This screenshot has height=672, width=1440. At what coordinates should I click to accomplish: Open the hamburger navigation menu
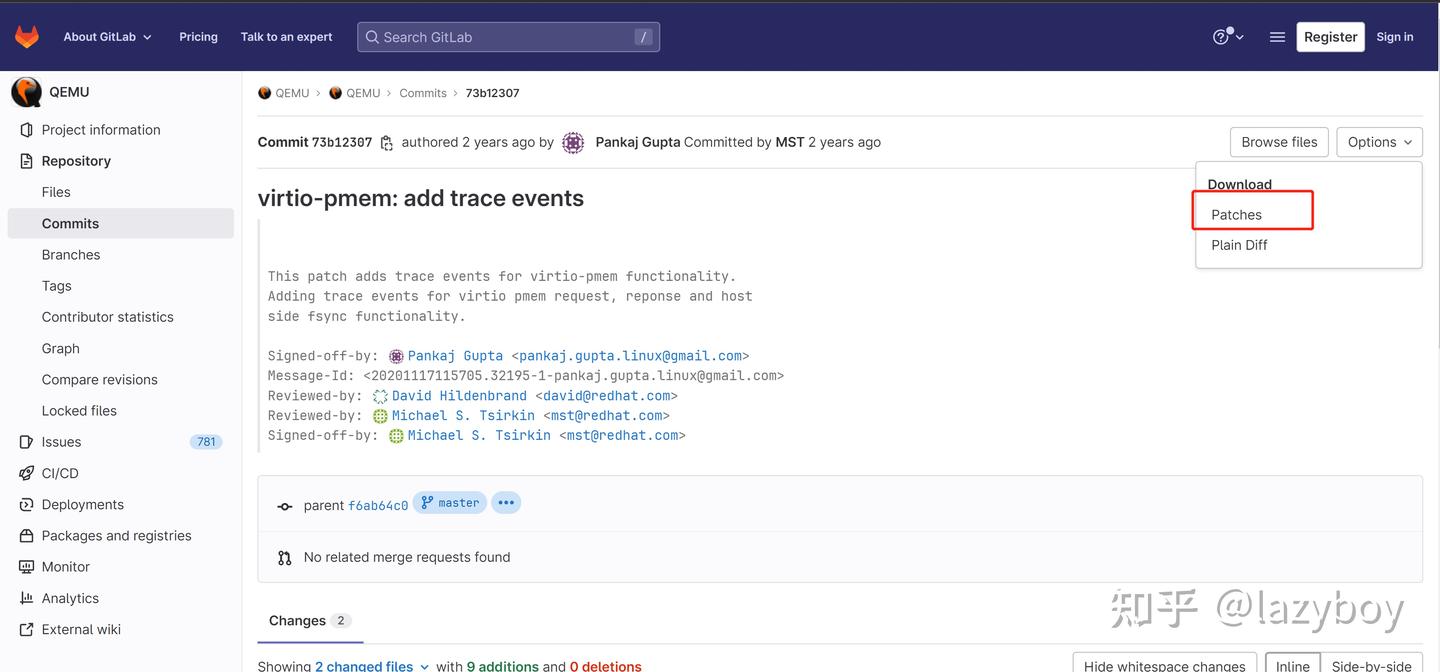pyautogui.click(x=1277, y=37)
